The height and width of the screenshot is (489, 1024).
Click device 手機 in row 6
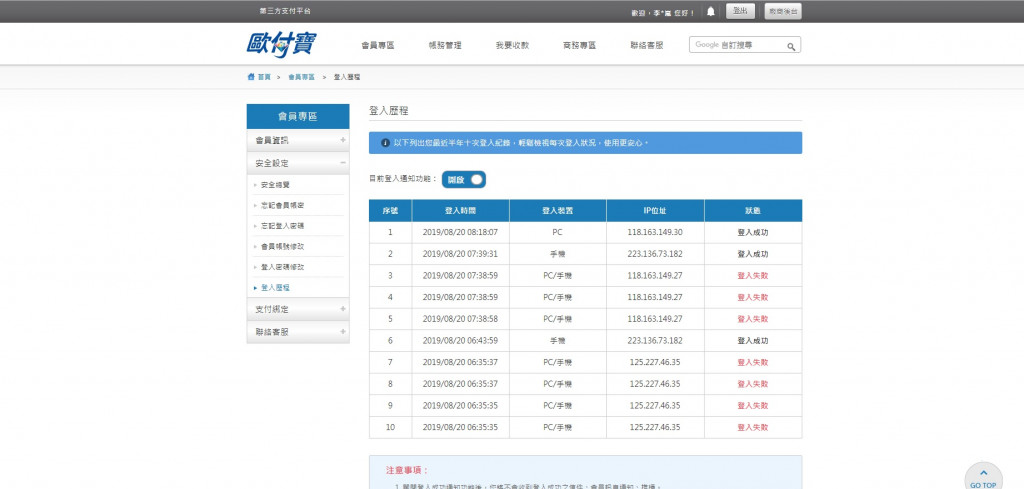click(x=558, y=341)
